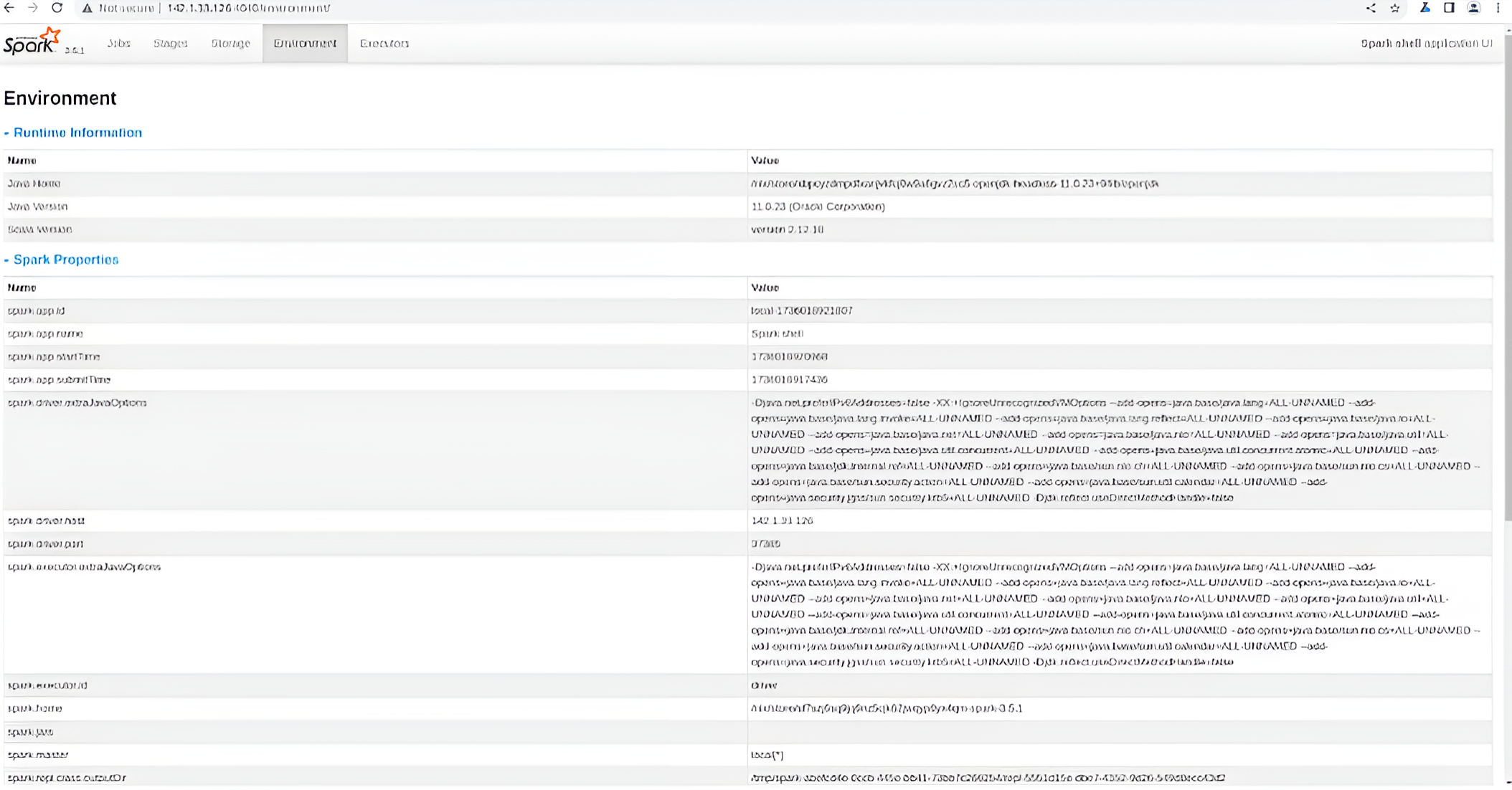The height and width of the screenshot is (790, 1512).
Task: Open the Executors tab
Action: pyautogui.click(x=384, y=43)
